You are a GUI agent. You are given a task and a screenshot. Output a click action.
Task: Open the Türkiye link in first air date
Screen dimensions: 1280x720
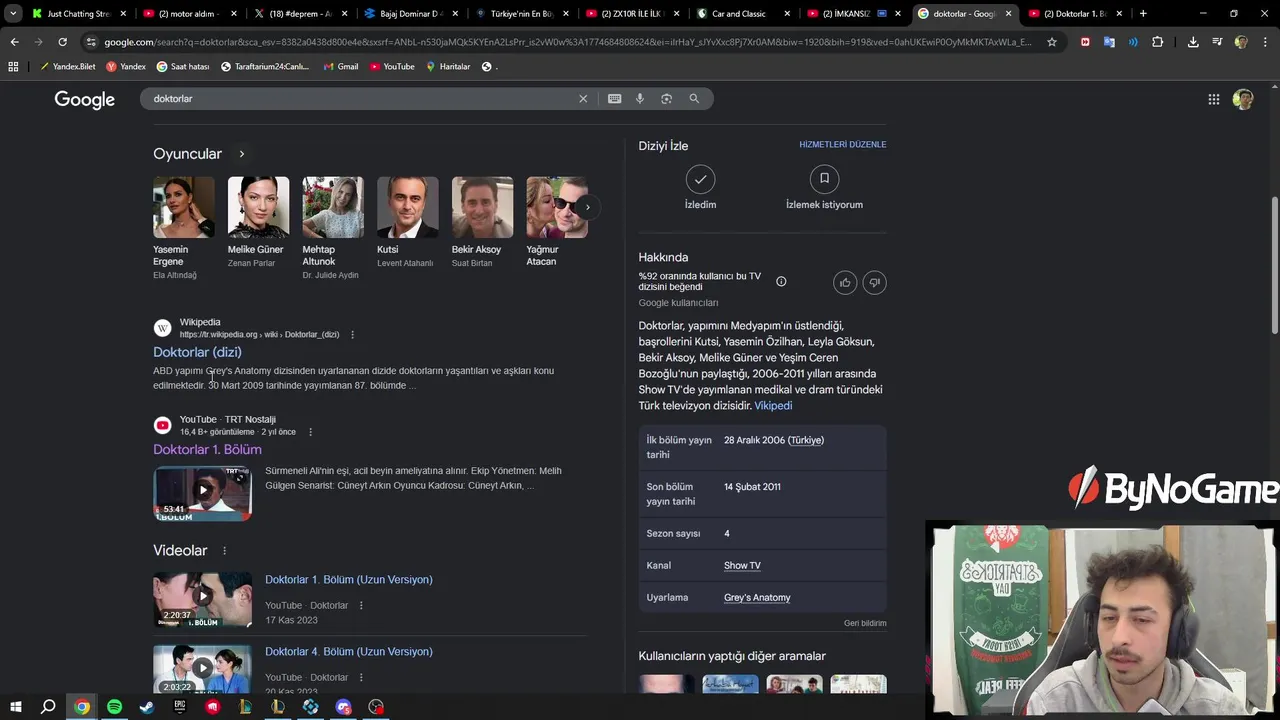coord(805,440)
